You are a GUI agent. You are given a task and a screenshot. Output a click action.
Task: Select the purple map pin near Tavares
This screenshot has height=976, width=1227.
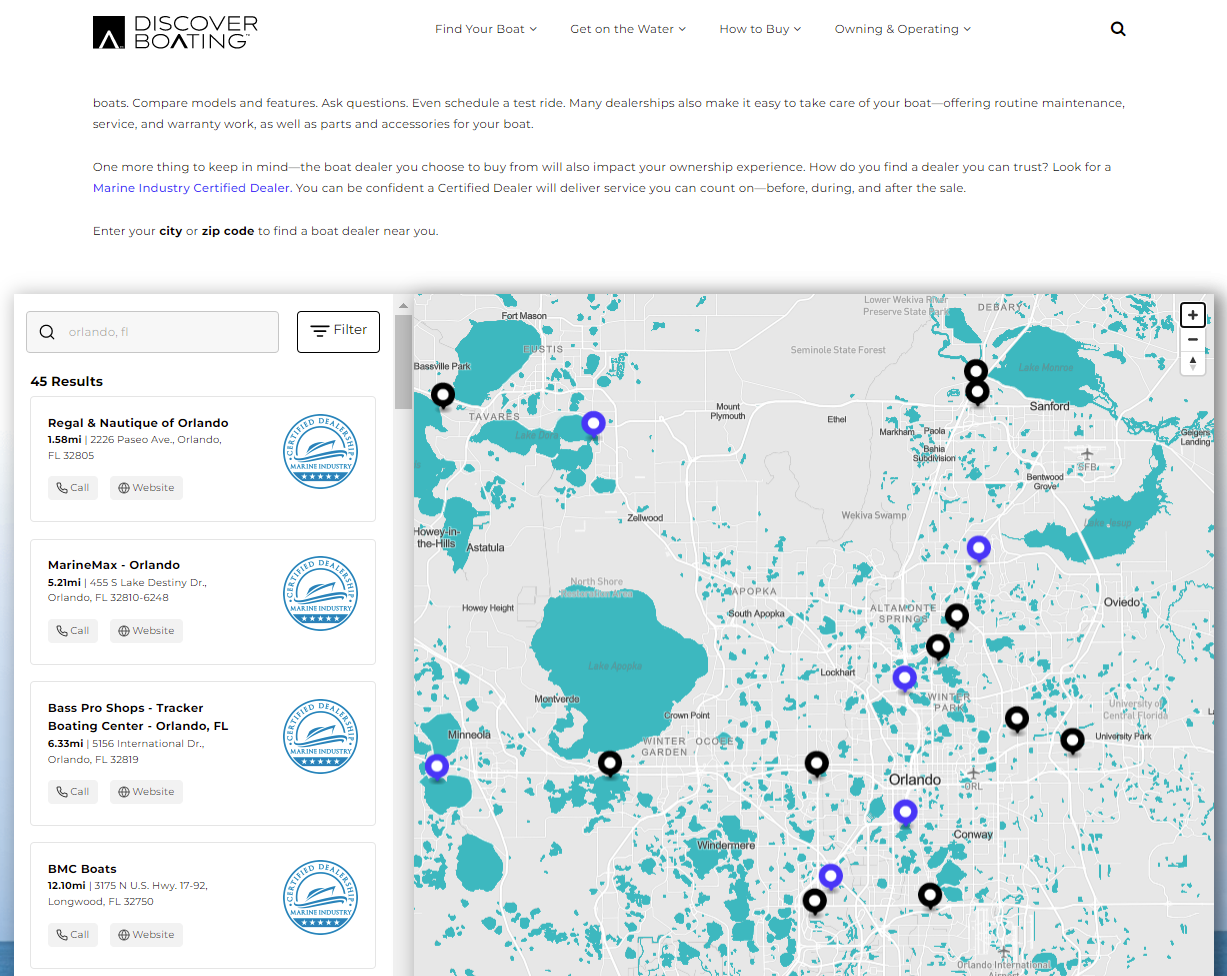tap(594, 424)
